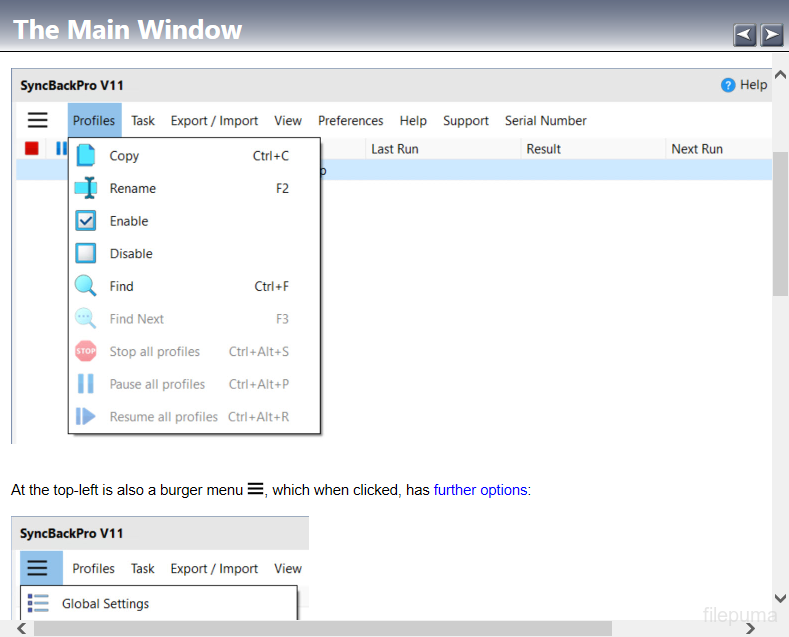Image resolution: width=789 pixels, height=637 pixels.
Task: Click the red stop square toolbar icon
Action: click(x=32, y=149)
